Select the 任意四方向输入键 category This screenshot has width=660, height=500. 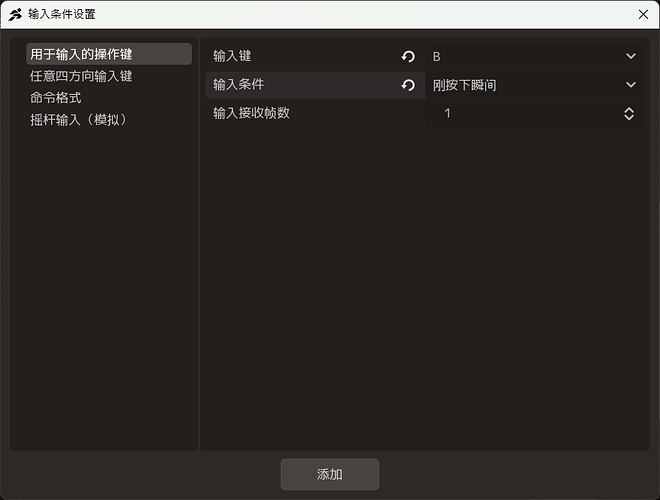pyautogui.click(x=81, y=76)
